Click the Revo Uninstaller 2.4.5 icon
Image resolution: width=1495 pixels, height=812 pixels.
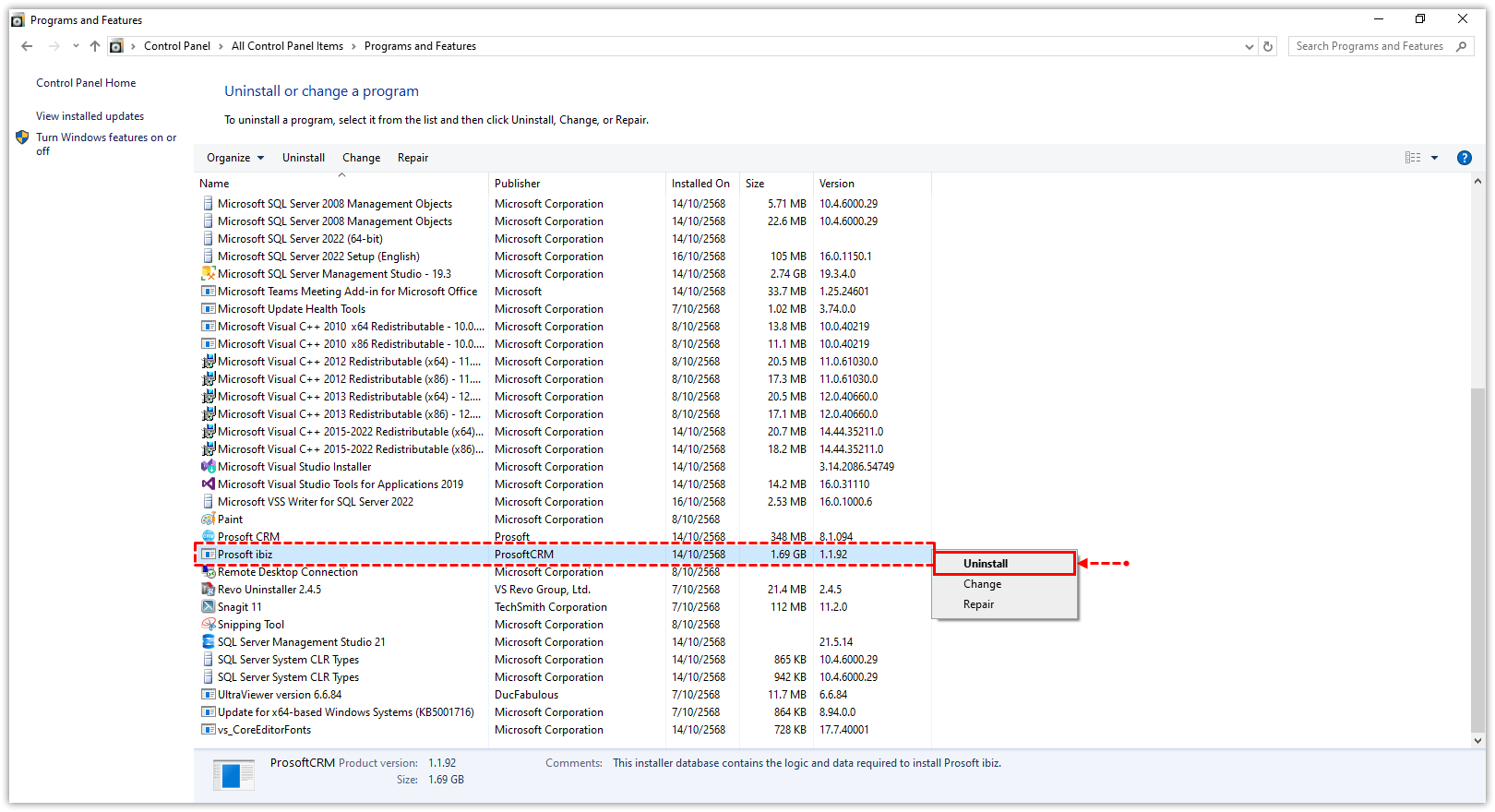(x=209, y=590)
